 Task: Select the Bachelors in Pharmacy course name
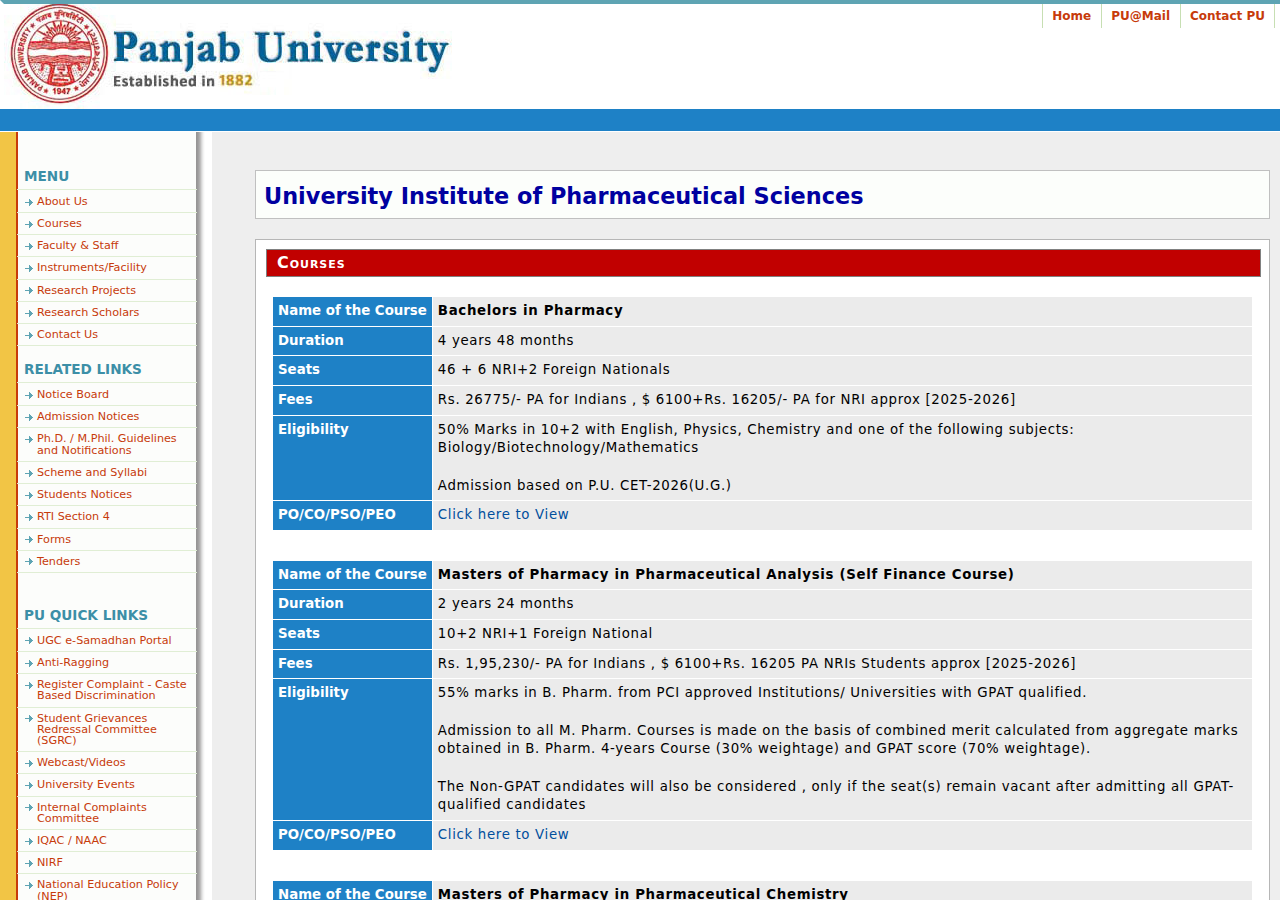coord(530,310)
